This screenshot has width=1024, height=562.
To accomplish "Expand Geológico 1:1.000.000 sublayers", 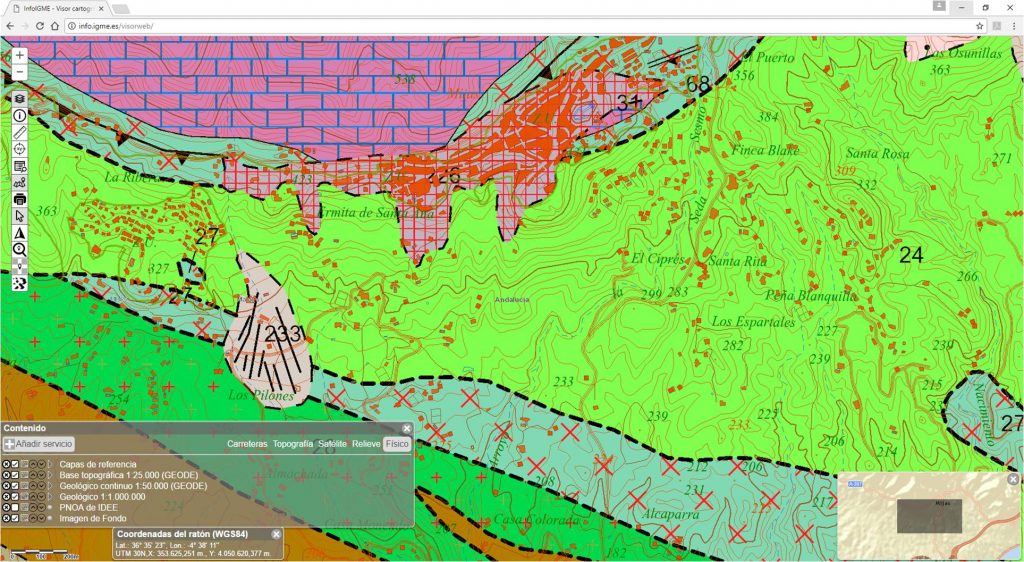I will click(x=50, y=497).
